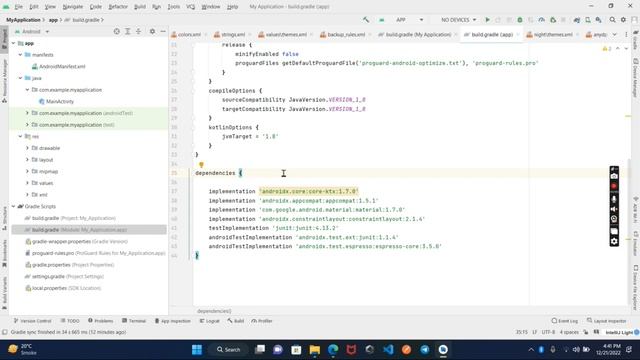Image resolution: width=640 pixels, height=360 pixels.
Task: Open the Problems tool window
Action: coord(100,321)
